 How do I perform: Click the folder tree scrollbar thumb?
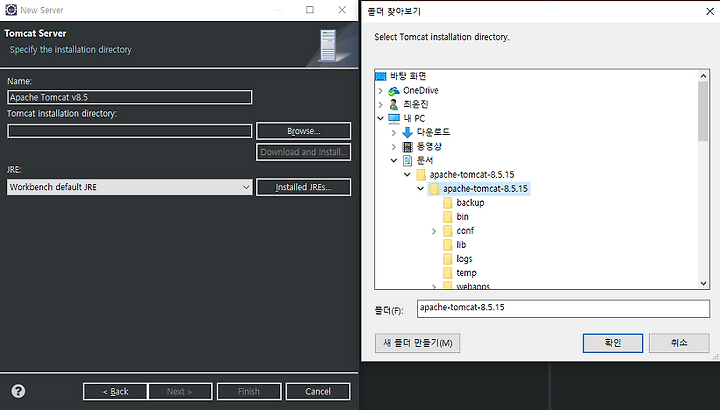coord(703,111)
